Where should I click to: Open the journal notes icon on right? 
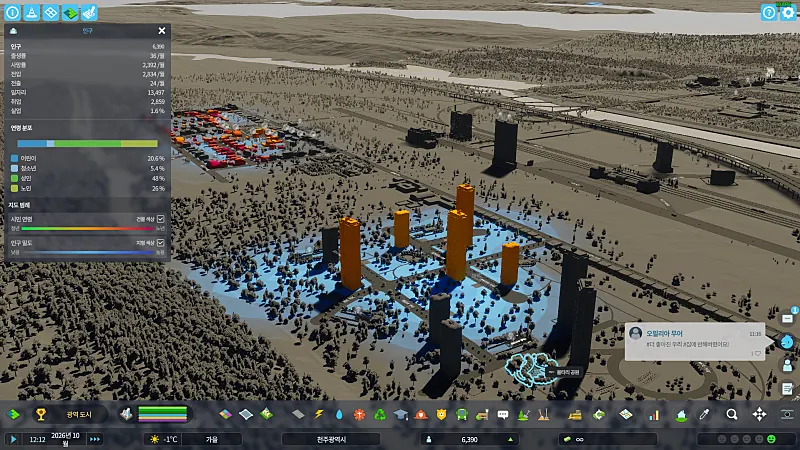click(787, 388)
